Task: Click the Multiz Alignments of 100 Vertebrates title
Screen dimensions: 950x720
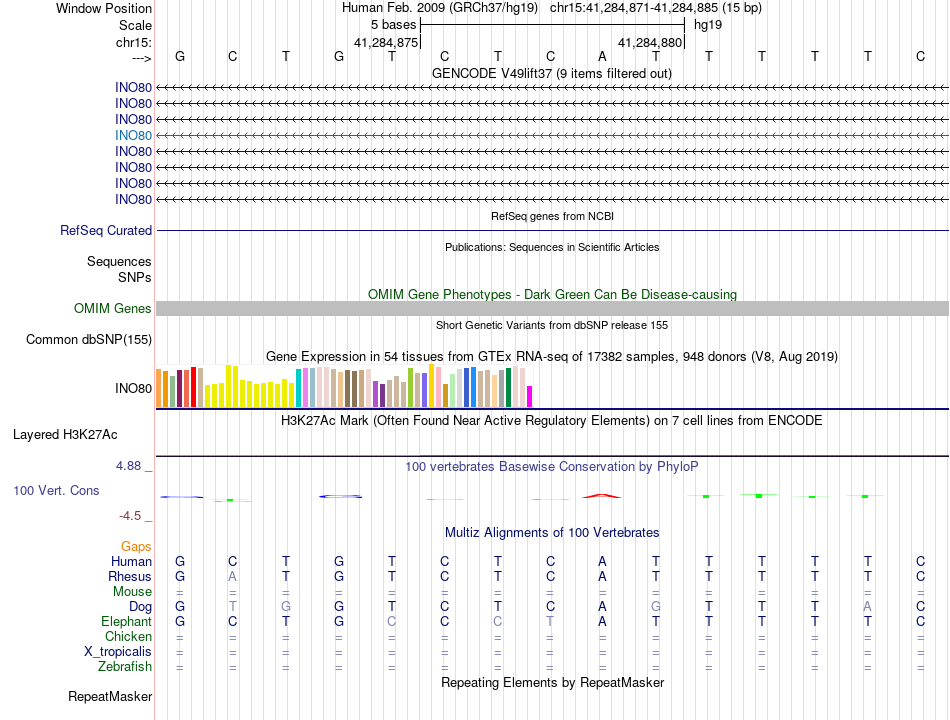Action: tap(552, 533)
